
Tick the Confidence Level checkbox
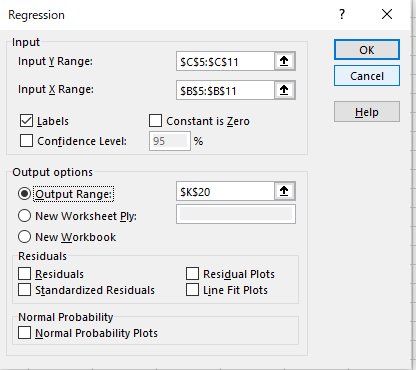(x=26, y=141)
